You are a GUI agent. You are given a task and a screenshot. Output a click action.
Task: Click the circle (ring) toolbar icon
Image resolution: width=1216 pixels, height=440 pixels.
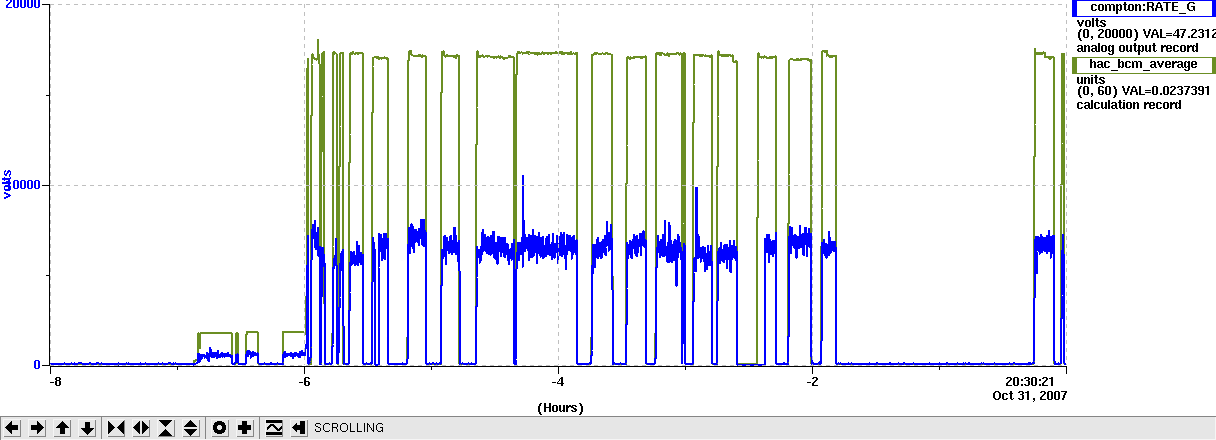click(219, 428)
